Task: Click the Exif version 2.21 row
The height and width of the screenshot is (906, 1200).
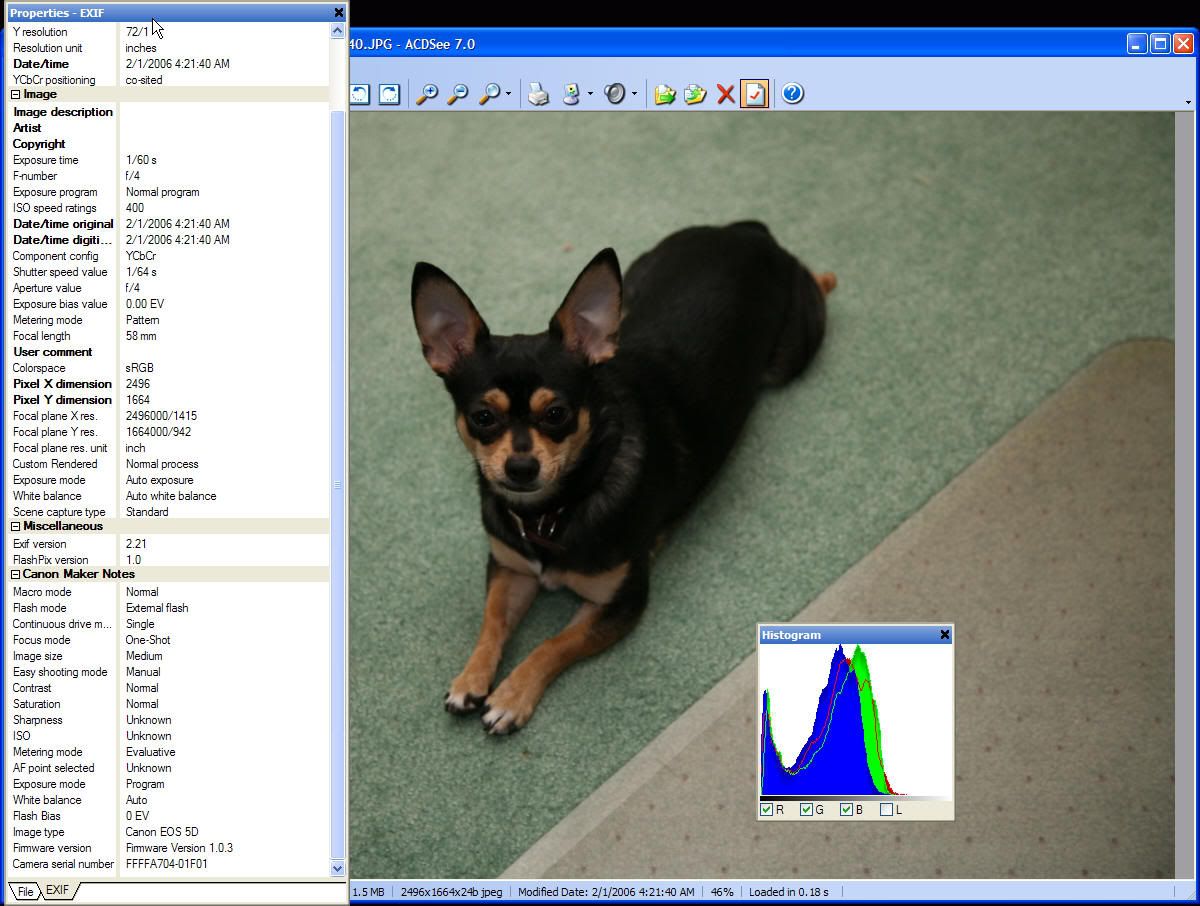Action: point(169,544)
